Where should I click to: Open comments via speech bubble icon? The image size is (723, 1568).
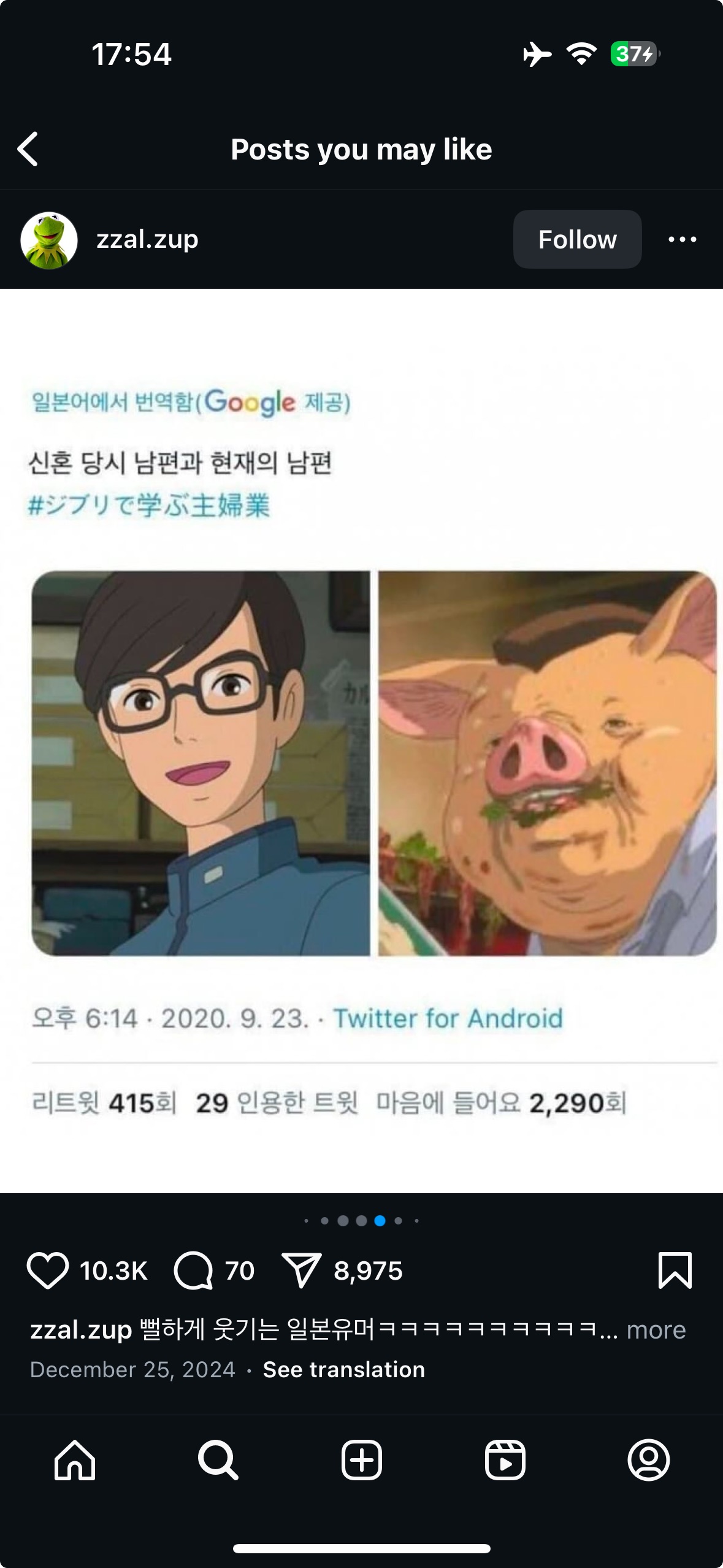click(x=193, y=1270)
